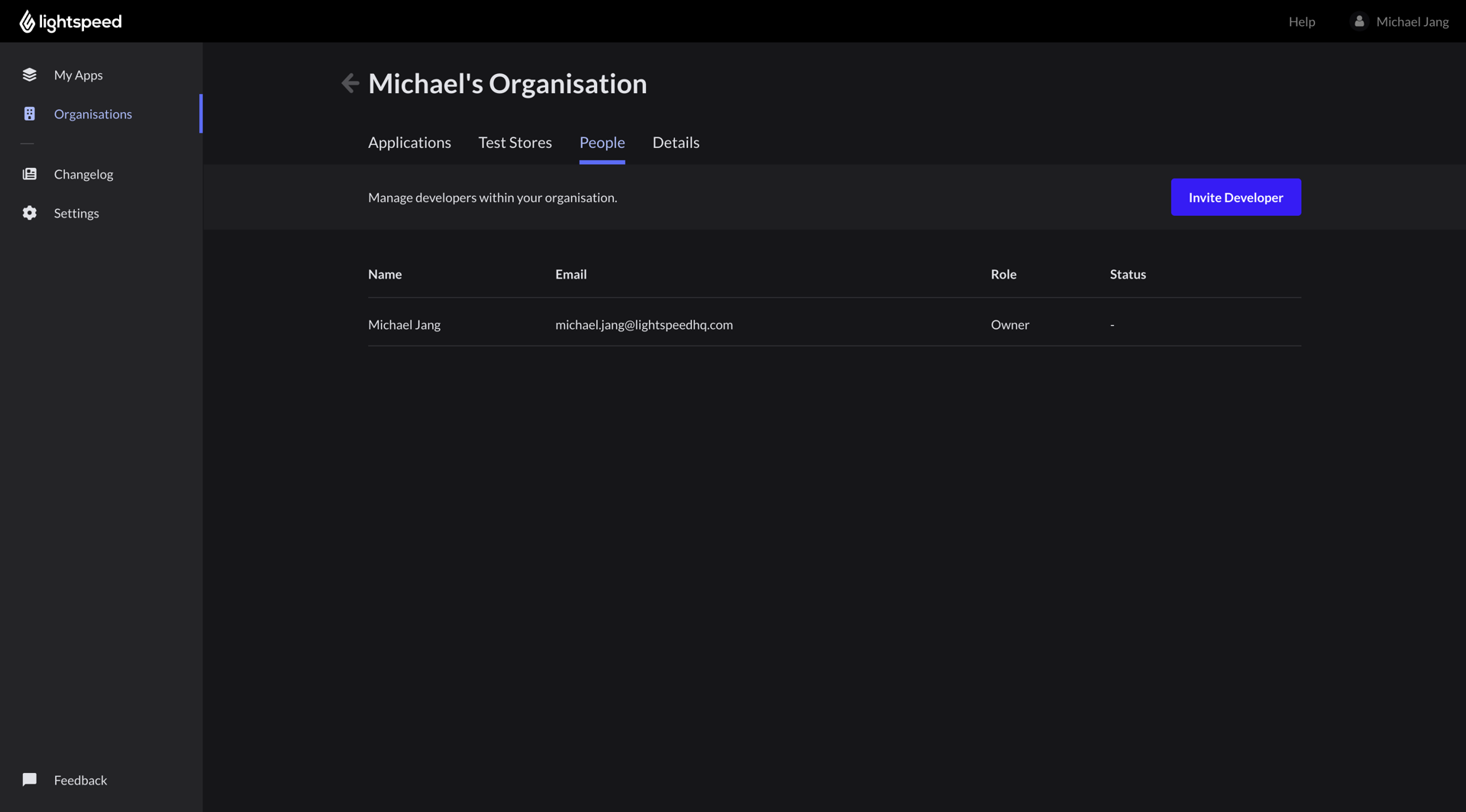Select the My Apps sidebar entry

pos(79,74)
